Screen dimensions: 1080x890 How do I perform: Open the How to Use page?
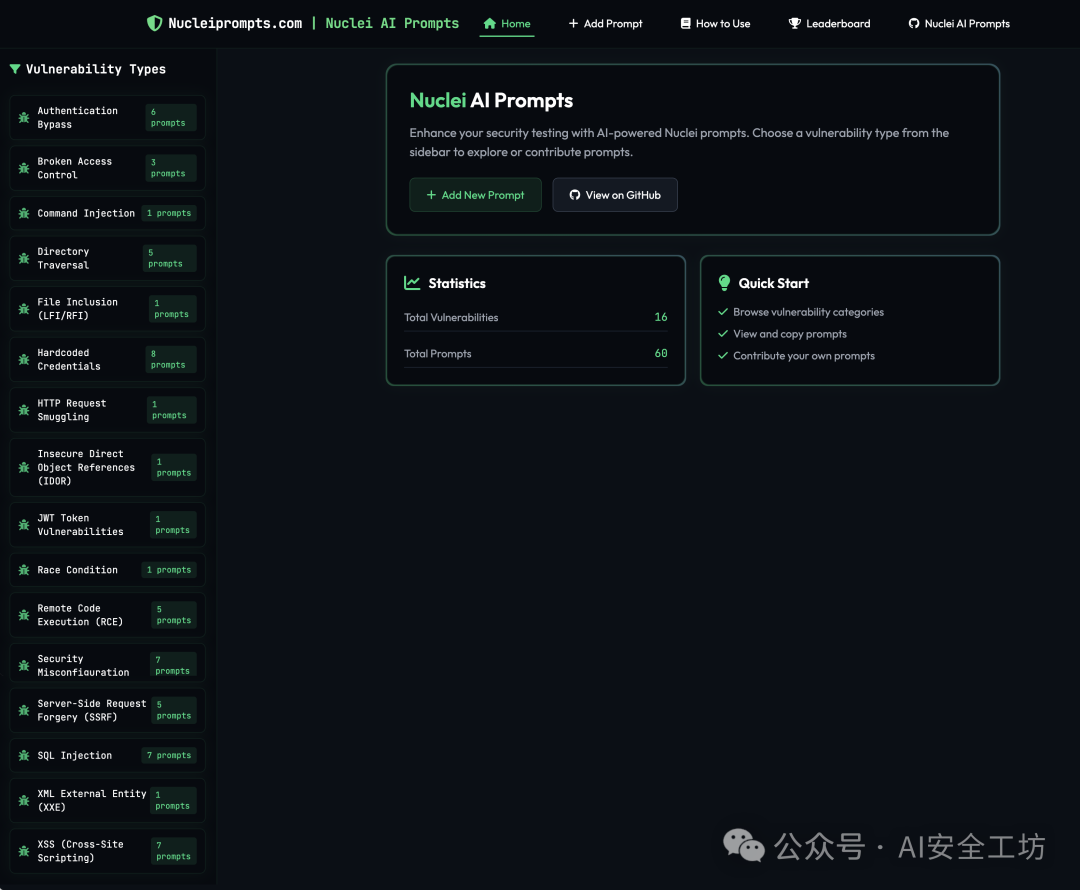click(x=716, y=23)
